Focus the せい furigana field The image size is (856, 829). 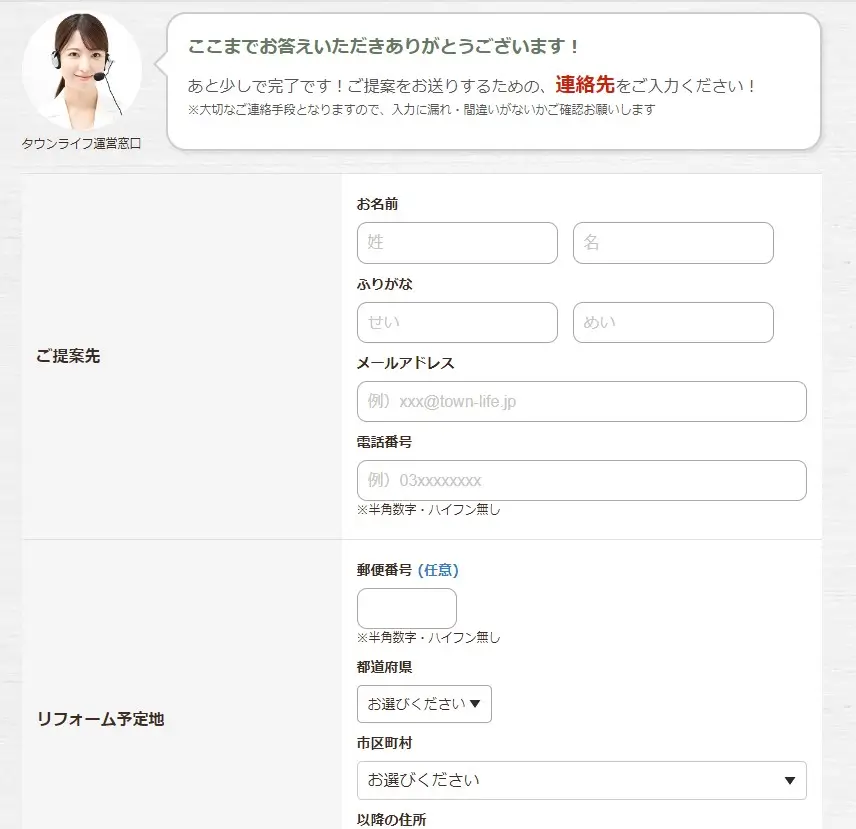click(x=457, y=323)
